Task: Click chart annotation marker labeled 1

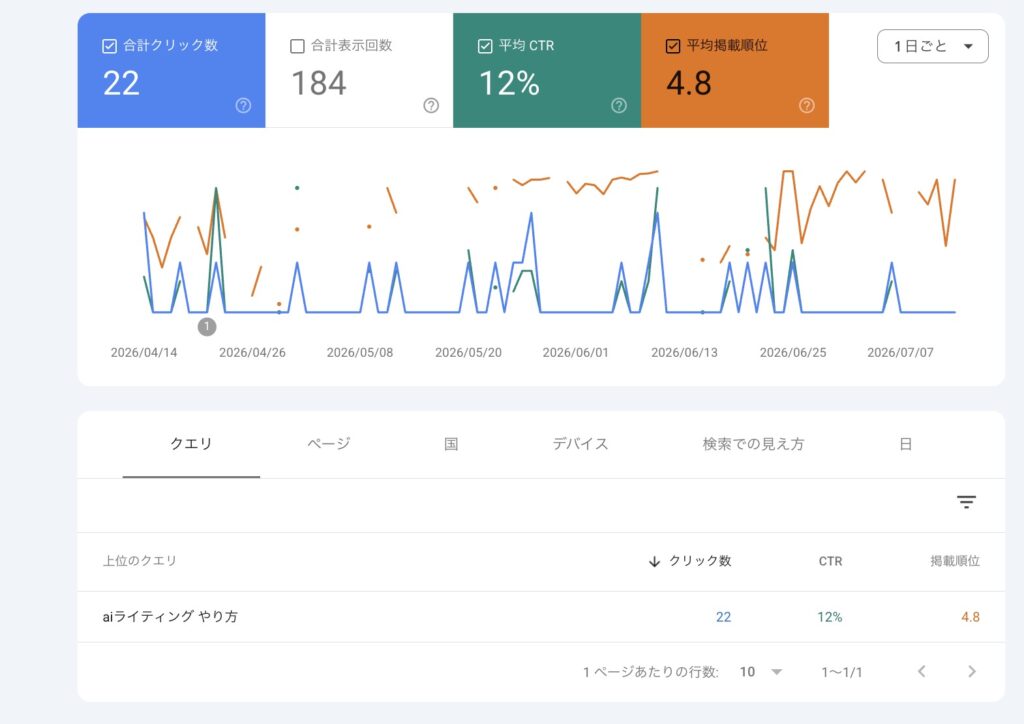Action: pos(207,326)
